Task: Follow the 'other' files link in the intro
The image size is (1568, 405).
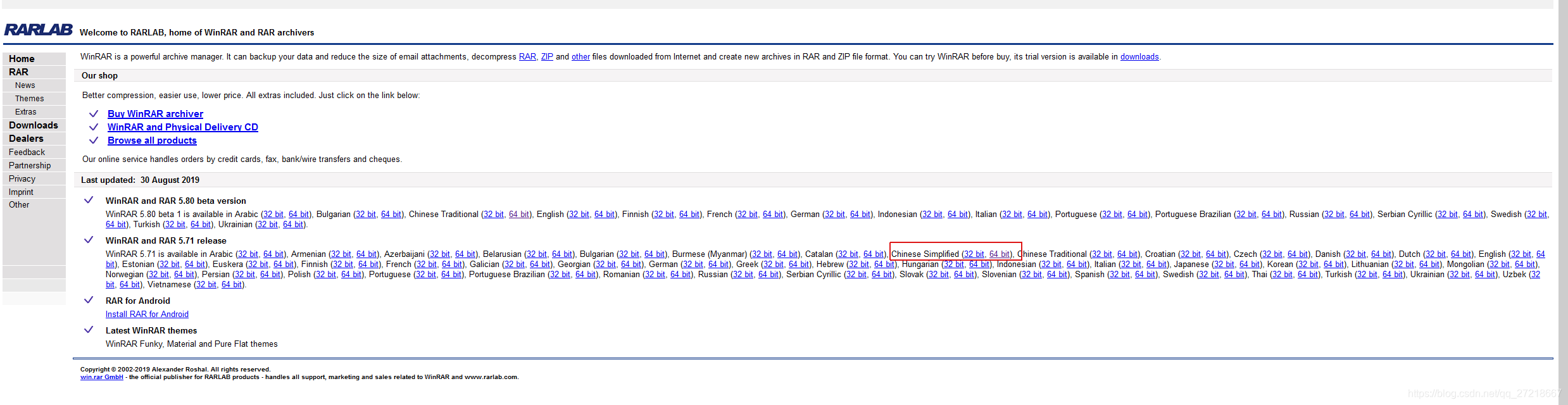Action: [x=580, y=57]
